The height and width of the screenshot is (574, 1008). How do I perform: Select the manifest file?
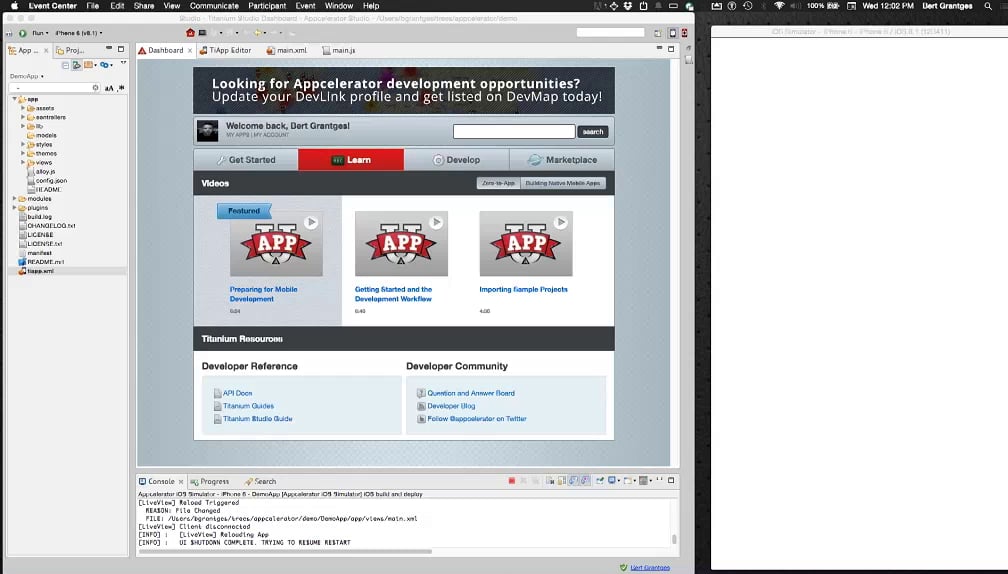pos(35,253)
